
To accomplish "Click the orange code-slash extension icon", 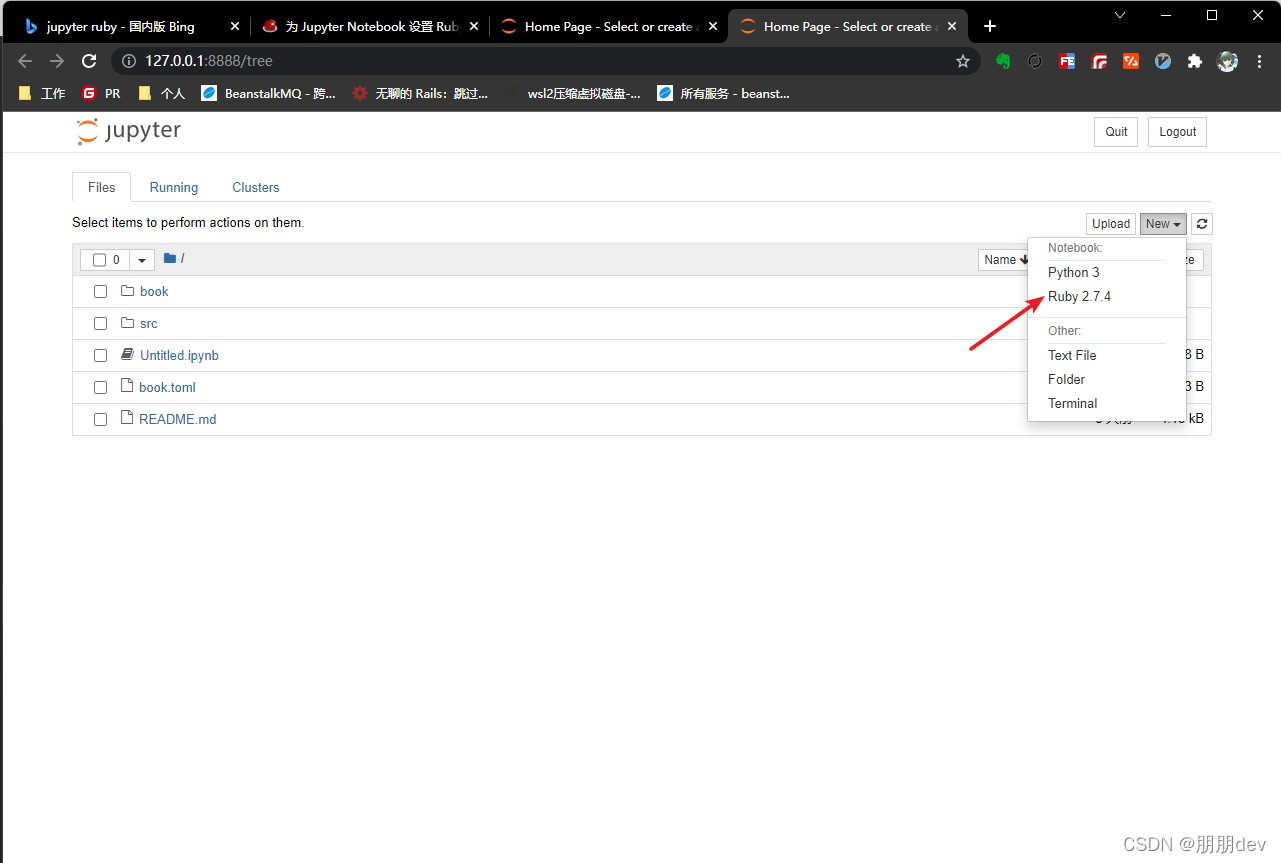I will click(1131, 61).
